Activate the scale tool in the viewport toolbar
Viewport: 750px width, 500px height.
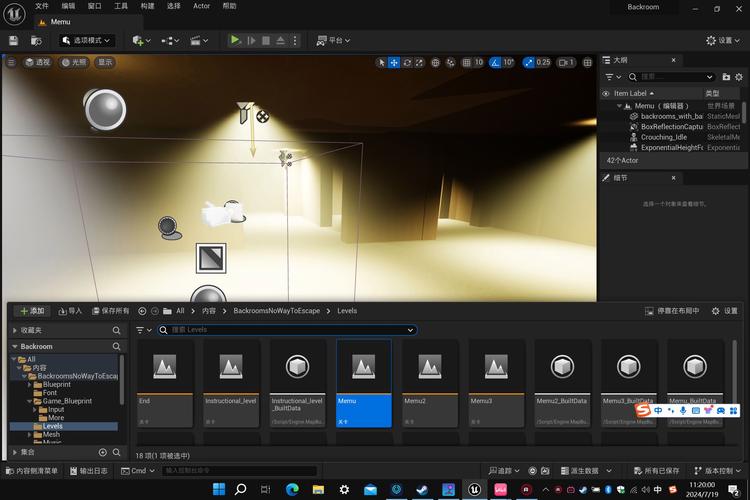coord(419,63)
